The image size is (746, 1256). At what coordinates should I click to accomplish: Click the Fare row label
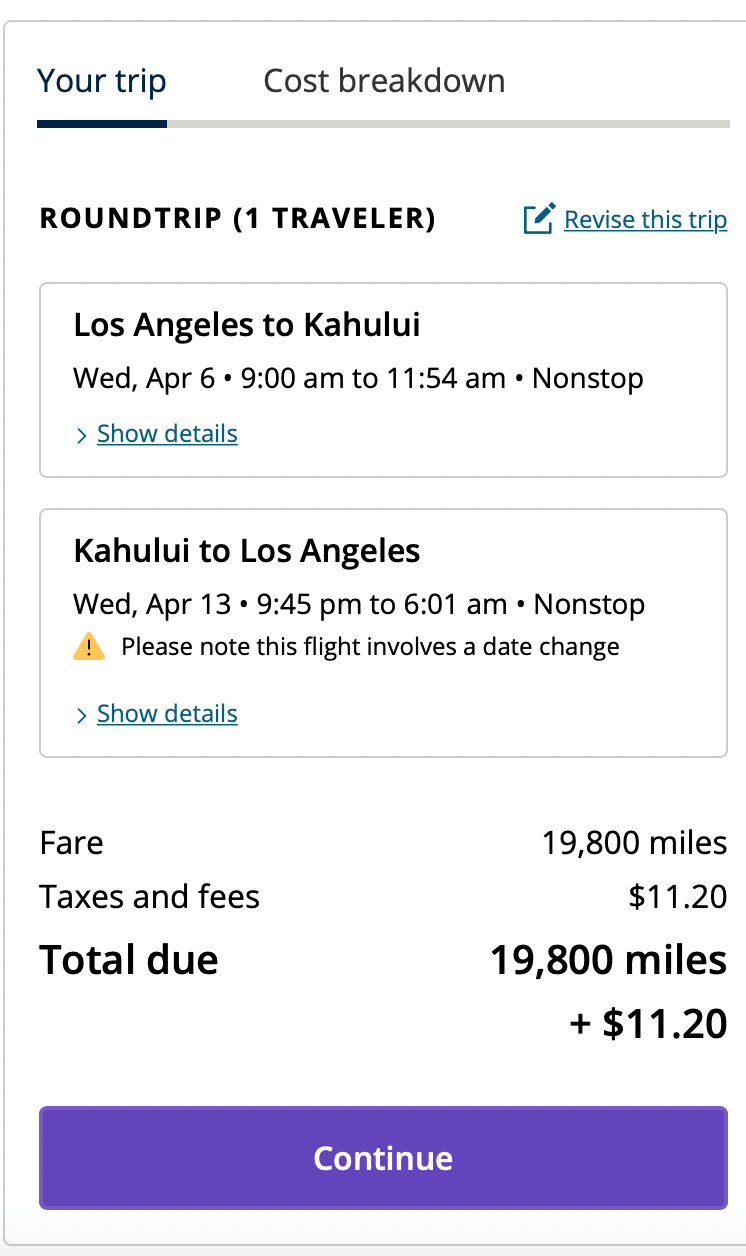pyautogui.click(x=71, y=843)
